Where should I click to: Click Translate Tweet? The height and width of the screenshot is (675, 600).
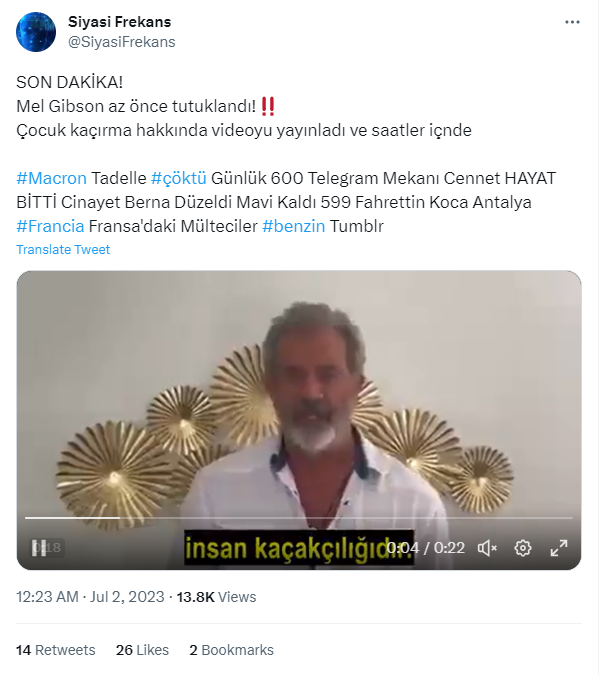[x=63, y=249]
